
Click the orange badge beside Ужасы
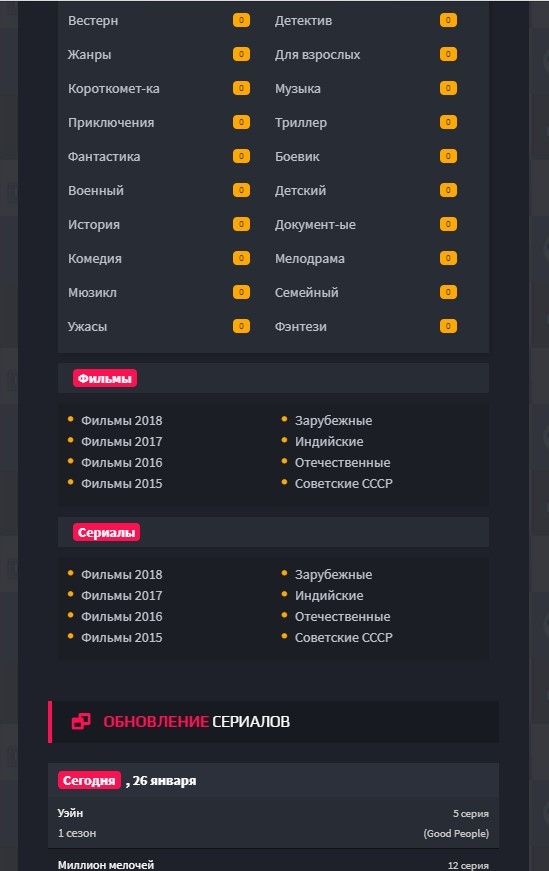click(x=241, y=326)
